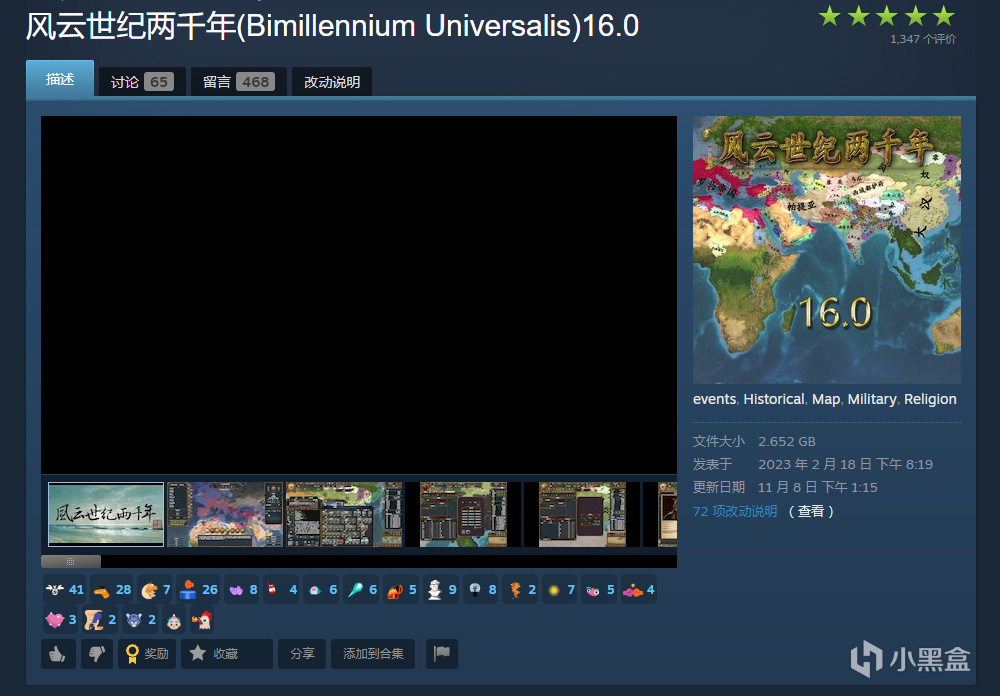The image size is (1000, 696).
Task: Click the rooster head award icon
Action: coord(202,619)
